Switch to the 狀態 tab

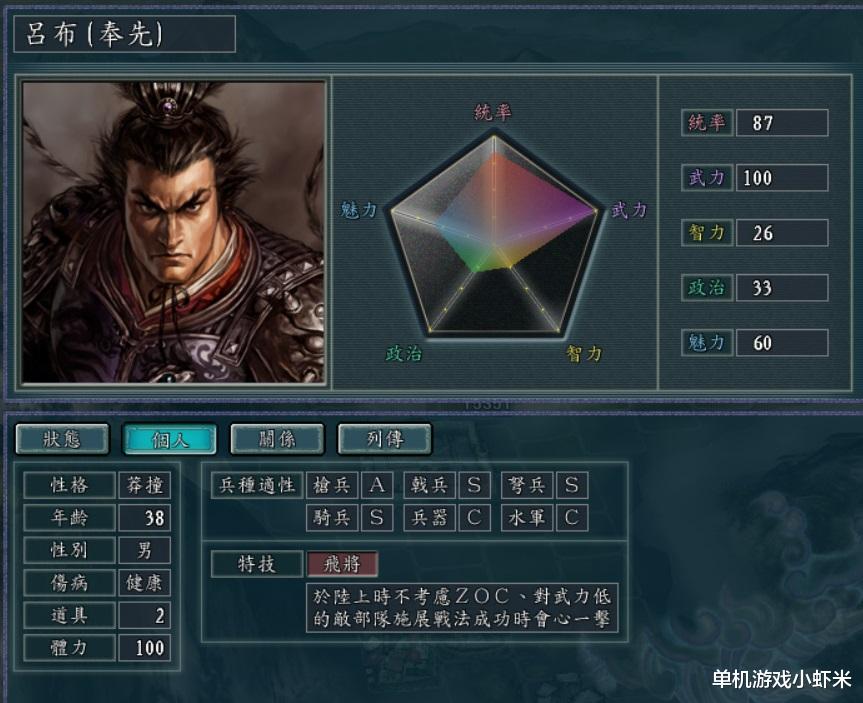(x=62, y=439)
